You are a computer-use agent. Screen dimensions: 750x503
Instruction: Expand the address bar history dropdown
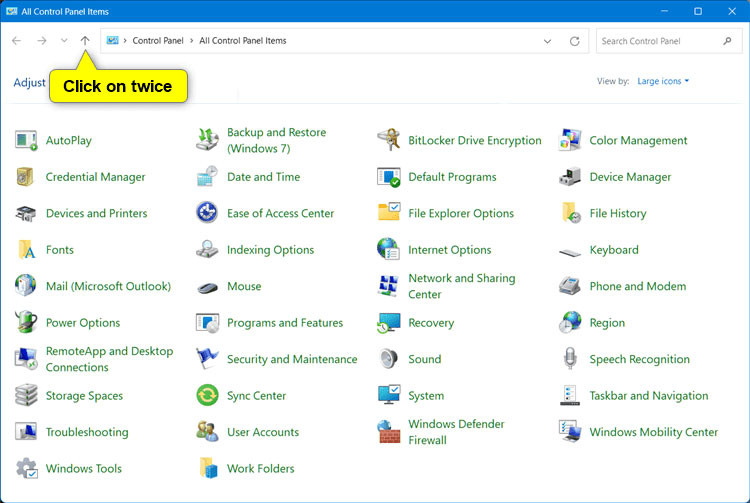point(547,41)
